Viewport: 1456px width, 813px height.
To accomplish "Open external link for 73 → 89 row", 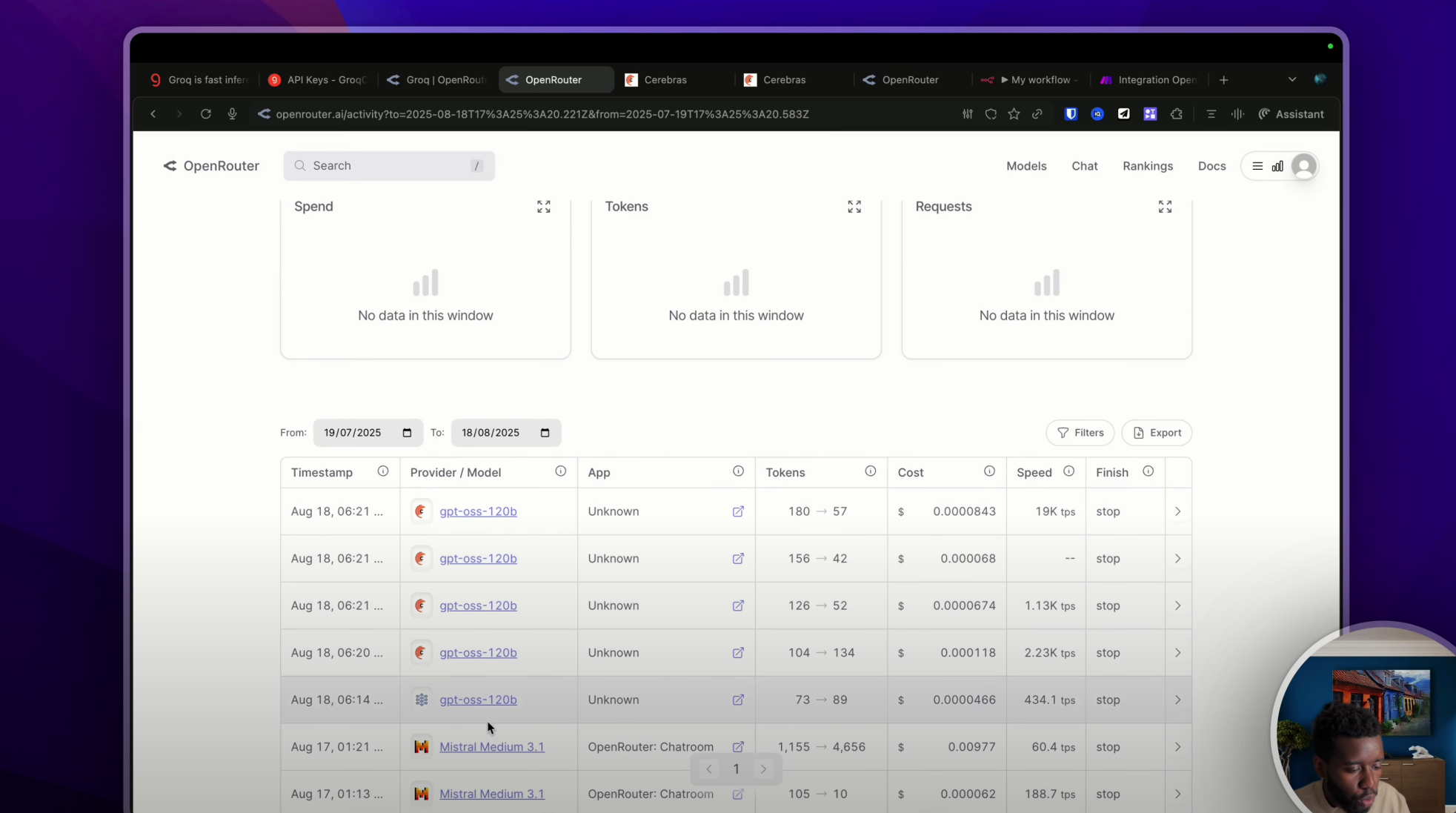I will coord(738,700).
